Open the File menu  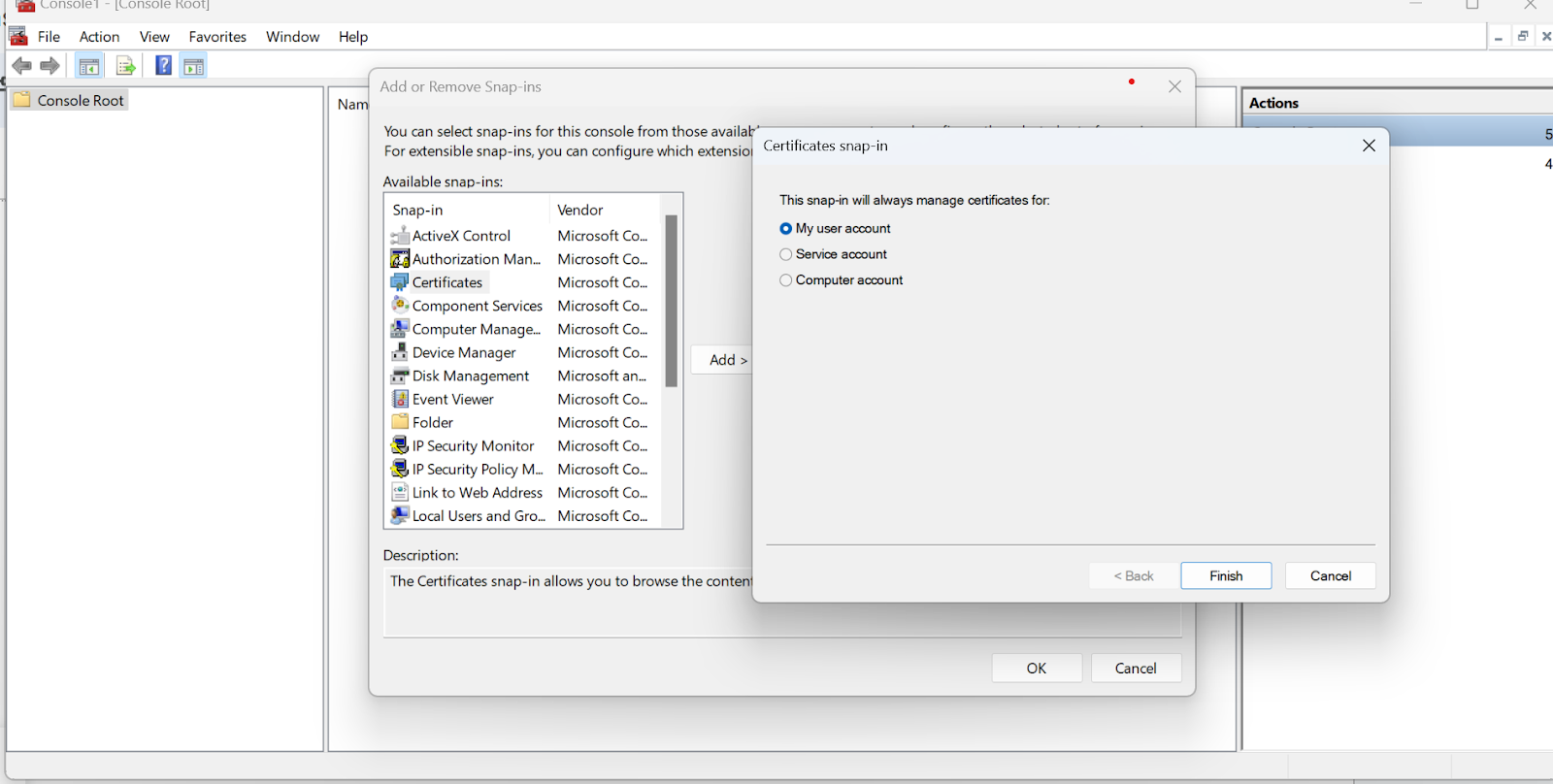coord(50,37)
